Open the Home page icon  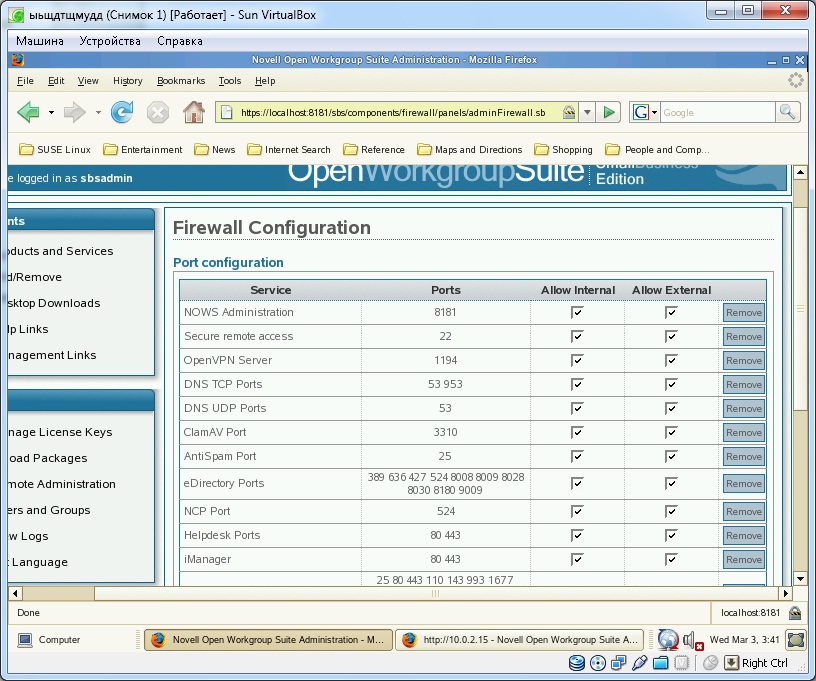click(x=194, y=112)
